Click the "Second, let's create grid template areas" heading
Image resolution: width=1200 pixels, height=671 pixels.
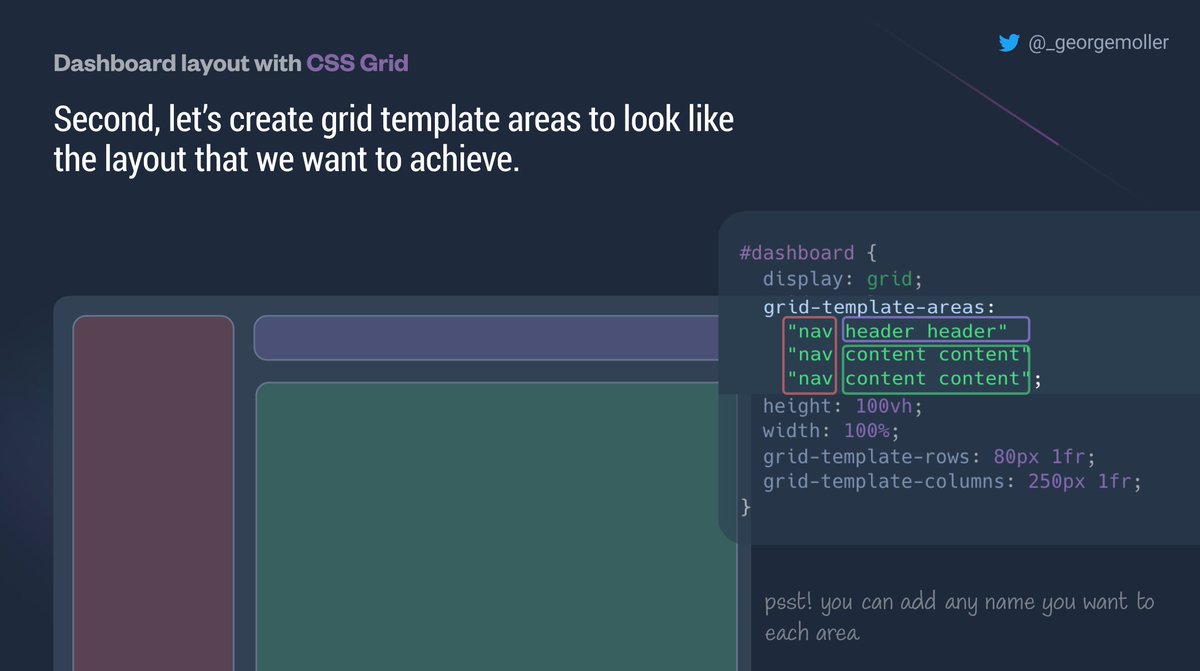pos(394,140)
